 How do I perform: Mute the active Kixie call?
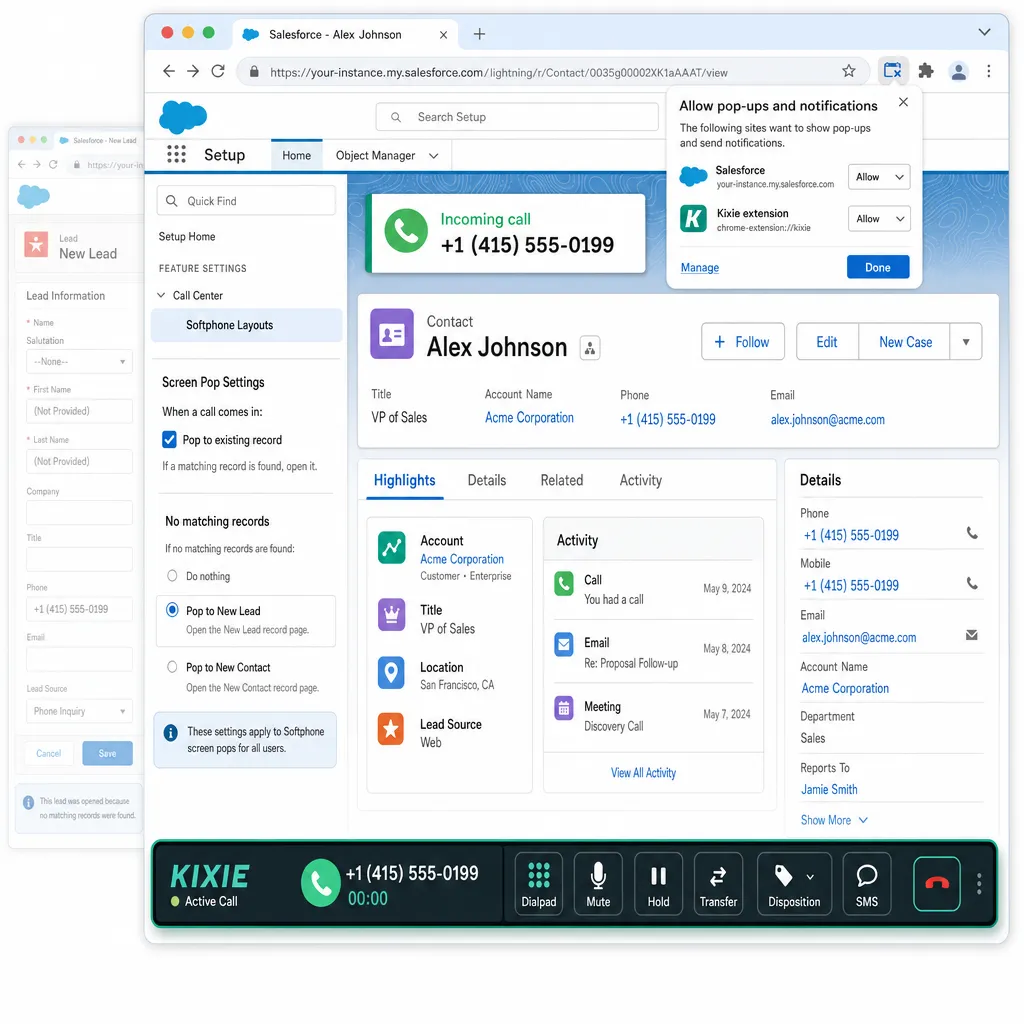[598, 884]
